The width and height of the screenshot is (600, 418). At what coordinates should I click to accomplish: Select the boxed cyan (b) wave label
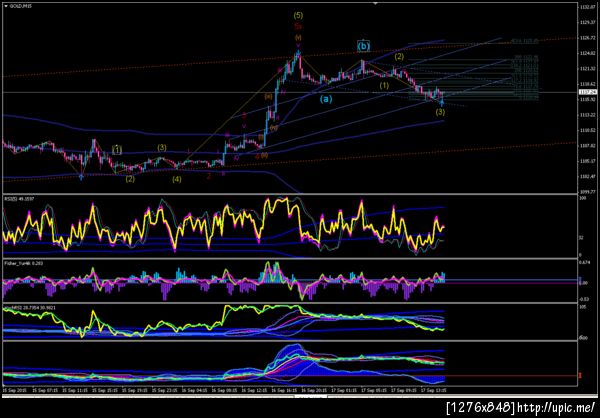[364, 46]
